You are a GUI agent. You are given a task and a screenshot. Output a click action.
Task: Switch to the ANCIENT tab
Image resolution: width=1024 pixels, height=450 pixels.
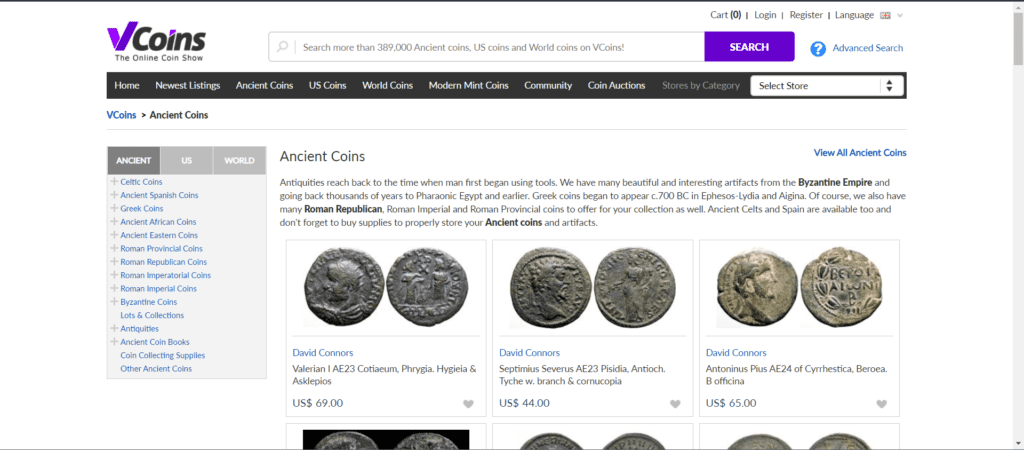point(134,161)
